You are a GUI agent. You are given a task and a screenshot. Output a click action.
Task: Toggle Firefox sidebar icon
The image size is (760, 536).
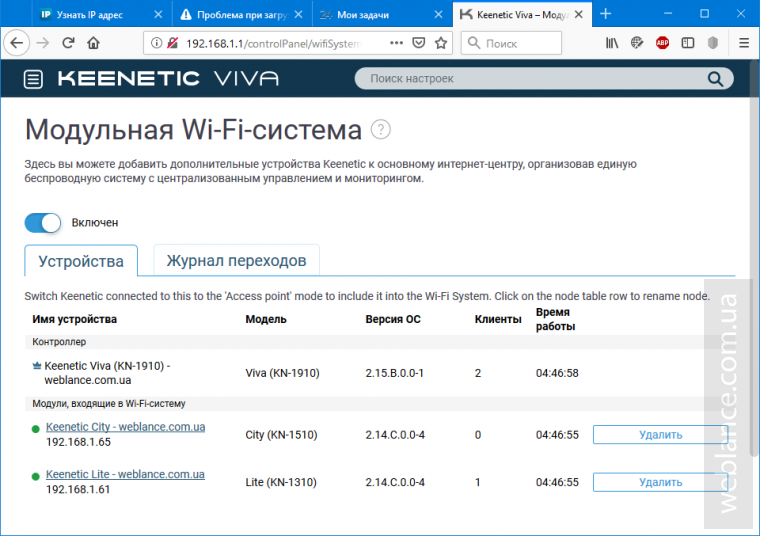[x=687, y=43]
